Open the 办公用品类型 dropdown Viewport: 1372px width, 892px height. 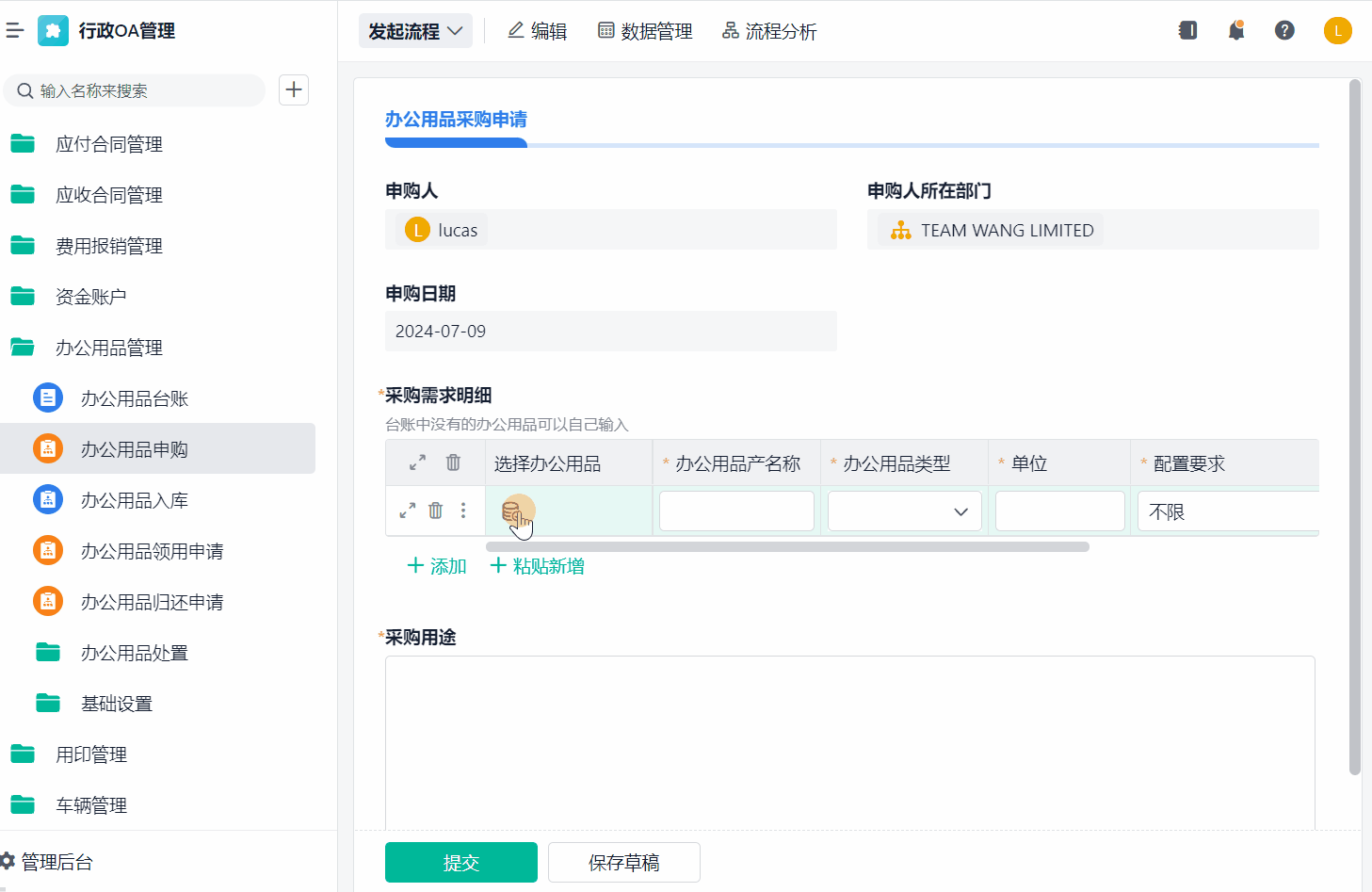click(904, 511)
